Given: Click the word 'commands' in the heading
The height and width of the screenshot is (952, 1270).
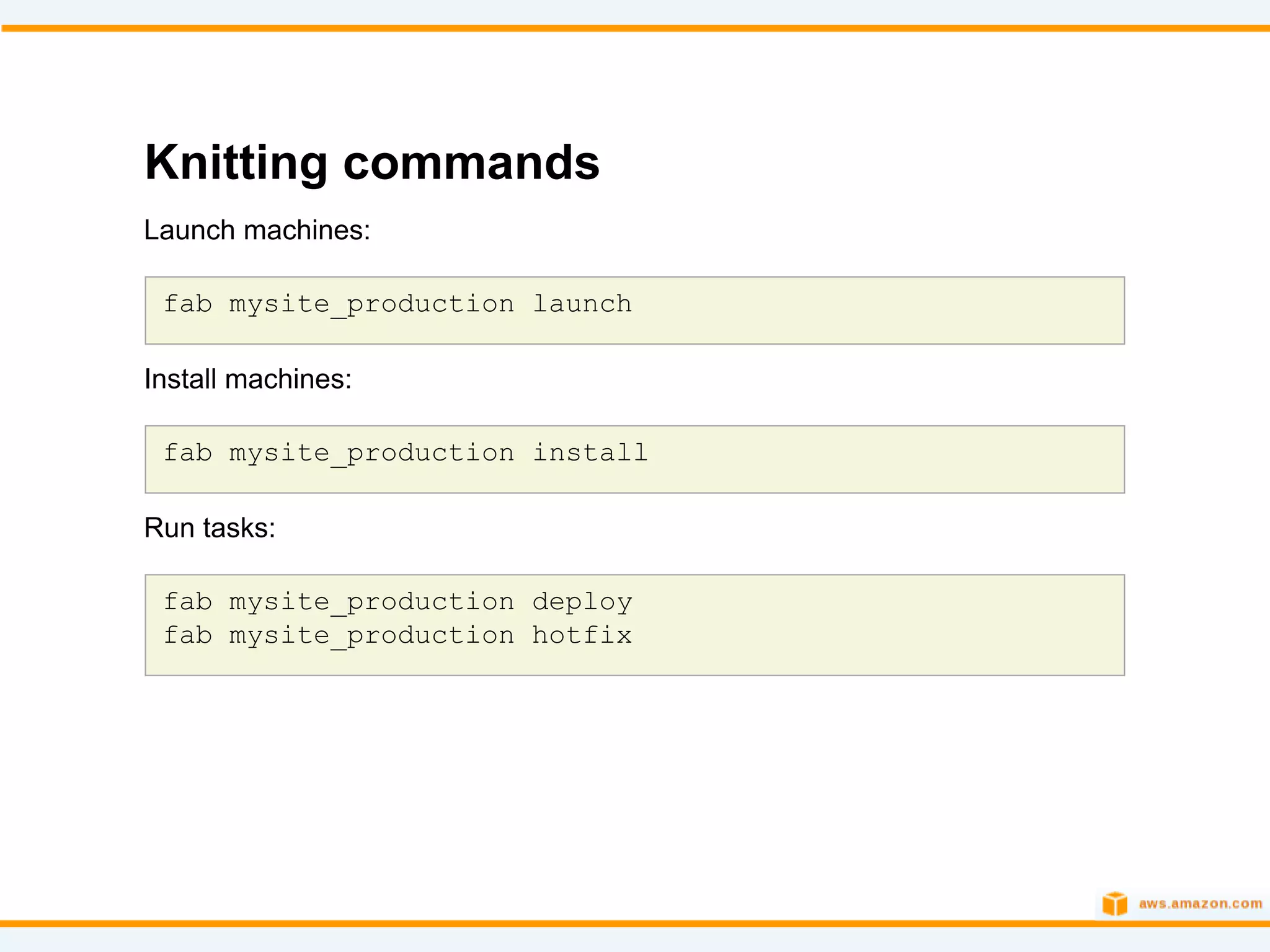Looking at the screenshot, I should point(471,162).
